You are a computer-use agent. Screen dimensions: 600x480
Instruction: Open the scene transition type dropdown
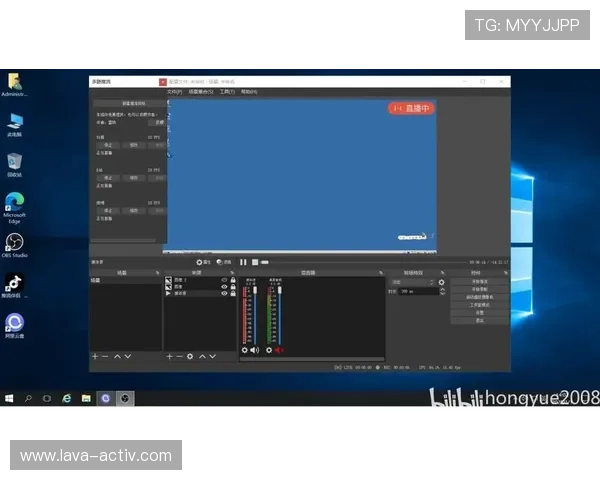(x=411, y=282)
